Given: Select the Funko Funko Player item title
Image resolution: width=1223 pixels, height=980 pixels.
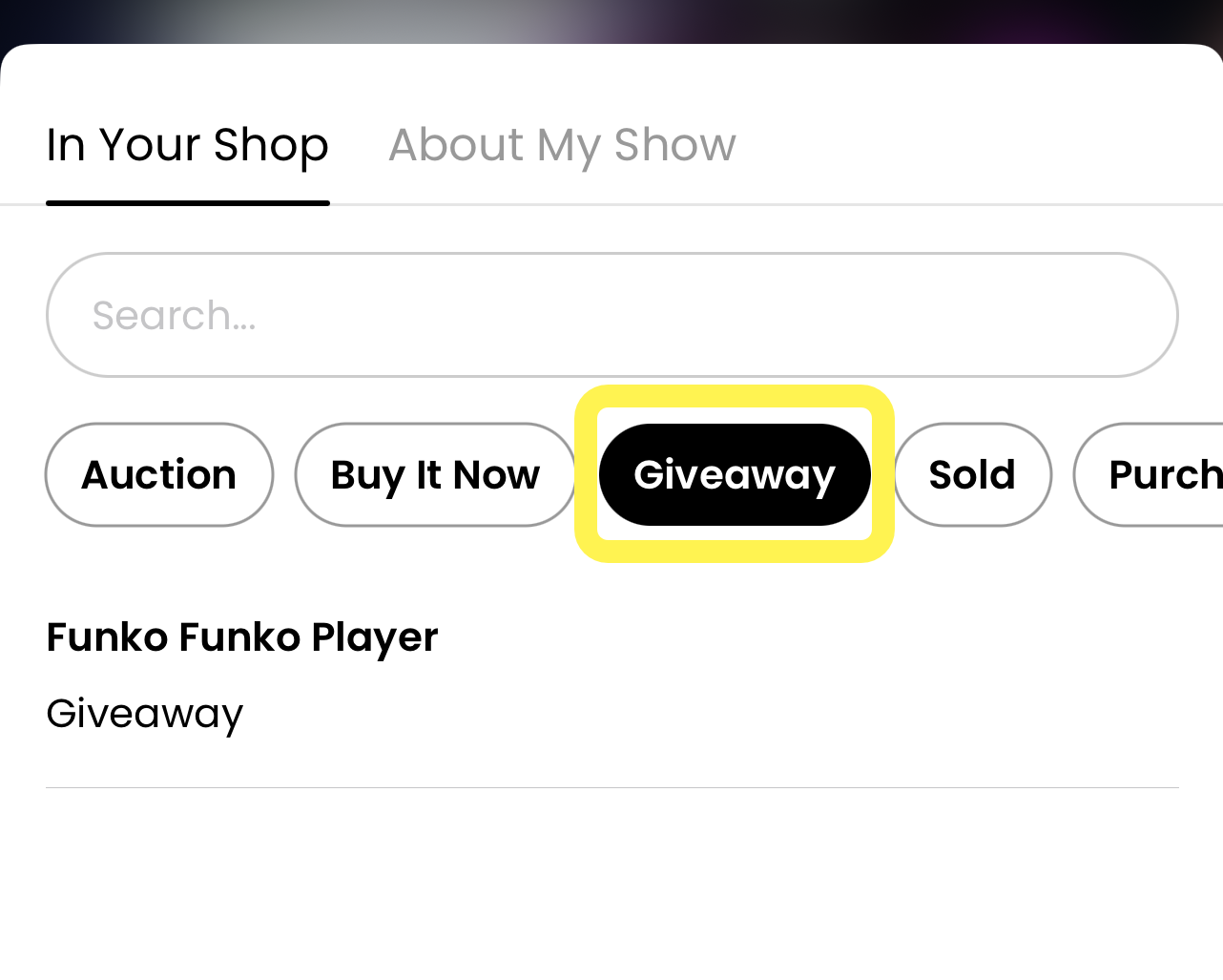Looking at the screenshot, I should pos(242,637).
